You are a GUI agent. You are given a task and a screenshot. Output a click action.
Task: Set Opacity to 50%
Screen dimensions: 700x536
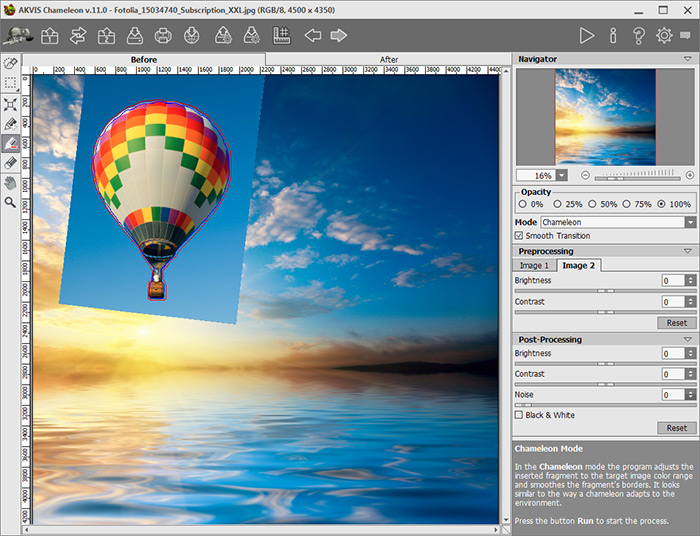point(592,204)
